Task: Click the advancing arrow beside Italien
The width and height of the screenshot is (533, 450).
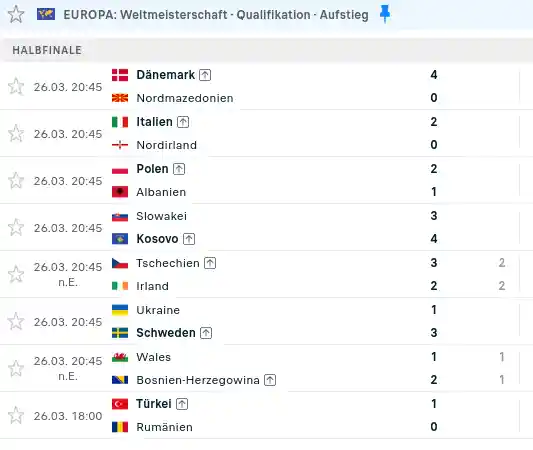Action: (x=183, y=122)
